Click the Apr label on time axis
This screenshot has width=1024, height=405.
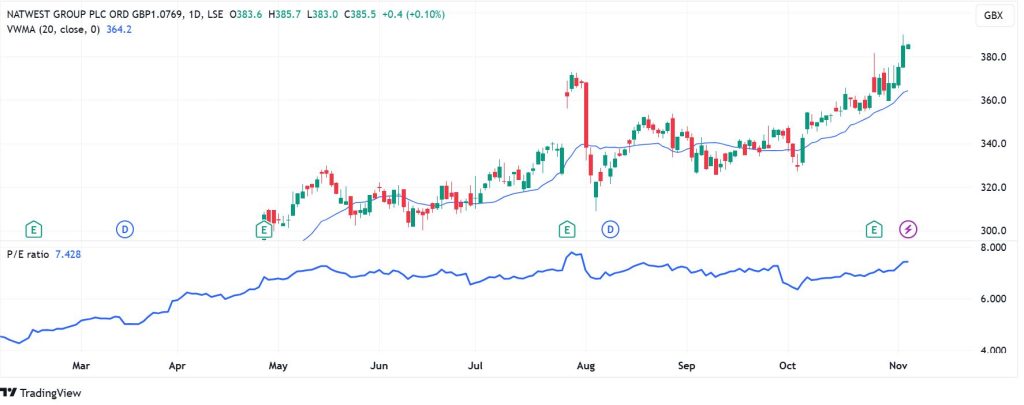pyautogui.click(x=178, y=366)
